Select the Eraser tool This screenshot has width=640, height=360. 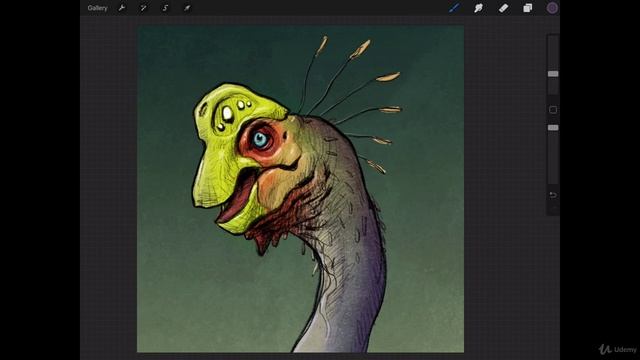(503, 8)
